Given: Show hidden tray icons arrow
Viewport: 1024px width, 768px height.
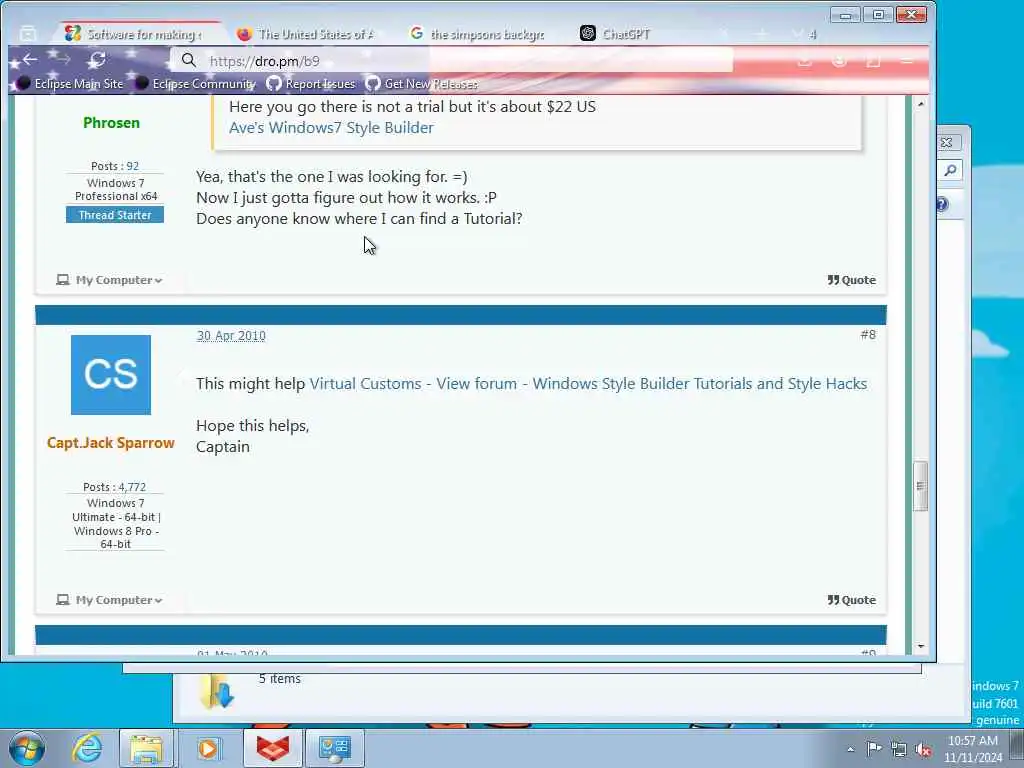Looking at the screenshot, I should (850, 749).
